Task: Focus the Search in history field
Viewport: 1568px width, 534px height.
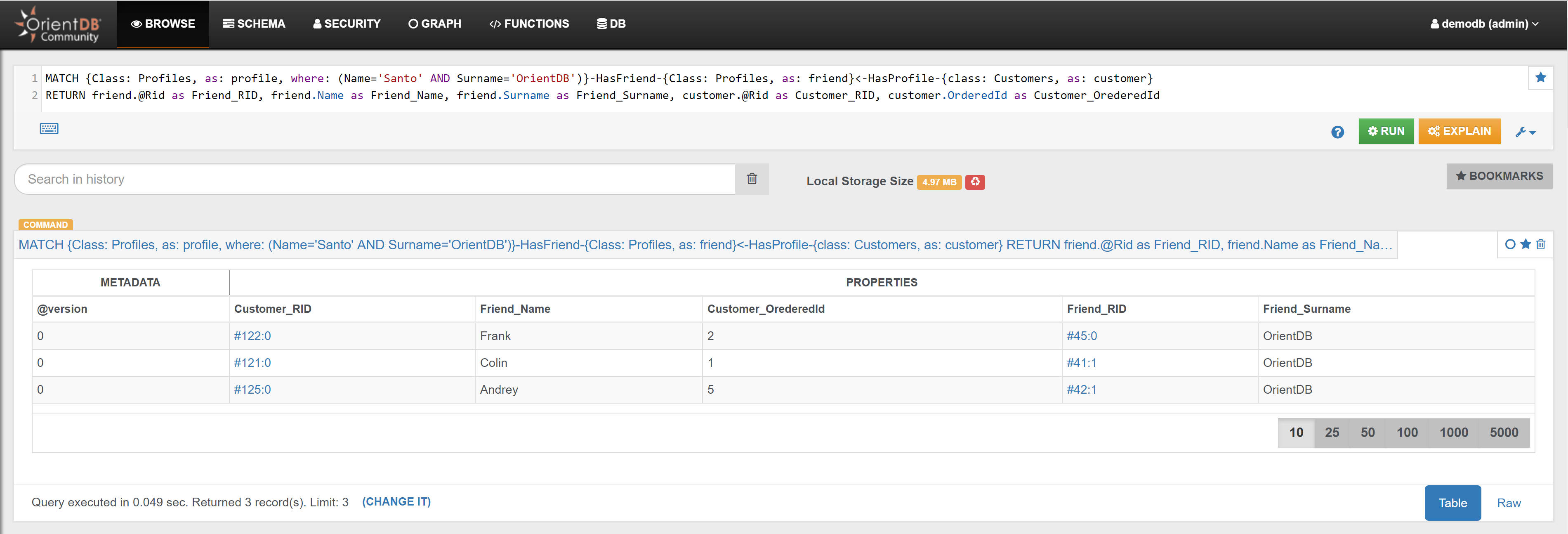Action: (x=374, y=179)
